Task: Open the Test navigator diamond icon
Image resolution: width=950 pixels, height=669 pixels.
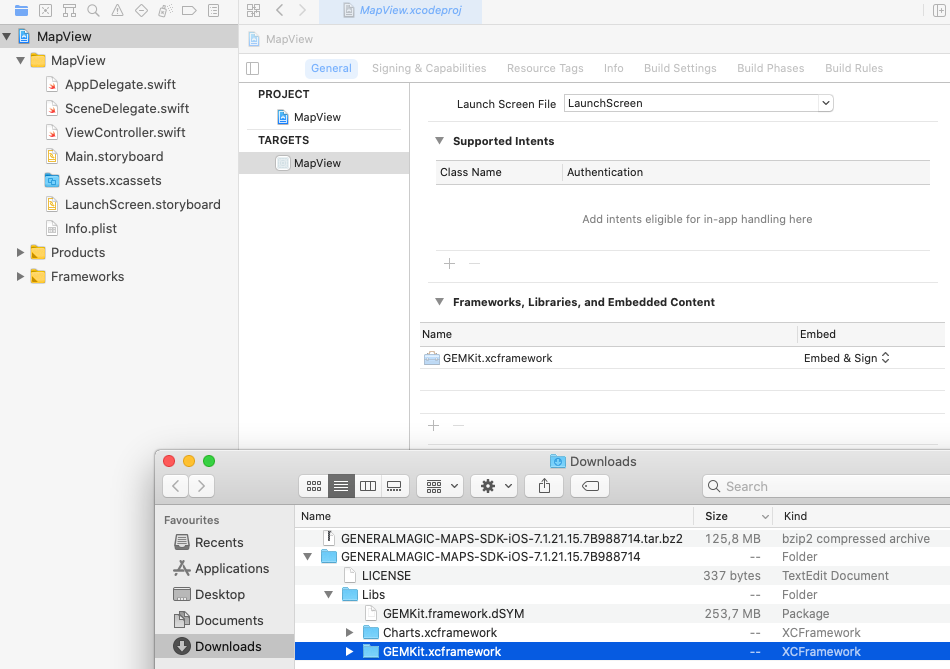Action: 141,10
